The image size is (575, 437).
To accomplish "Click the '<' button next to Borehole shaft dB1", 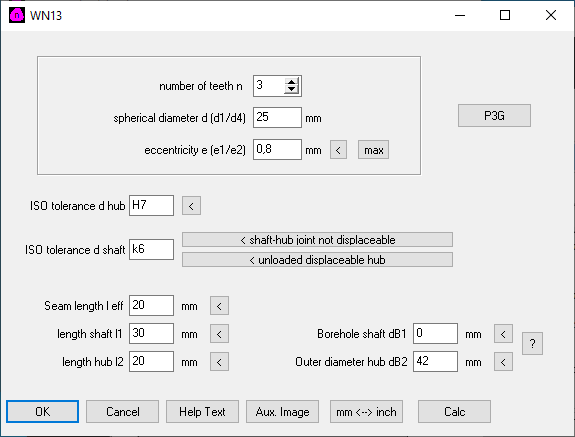I will click(503, 334).
